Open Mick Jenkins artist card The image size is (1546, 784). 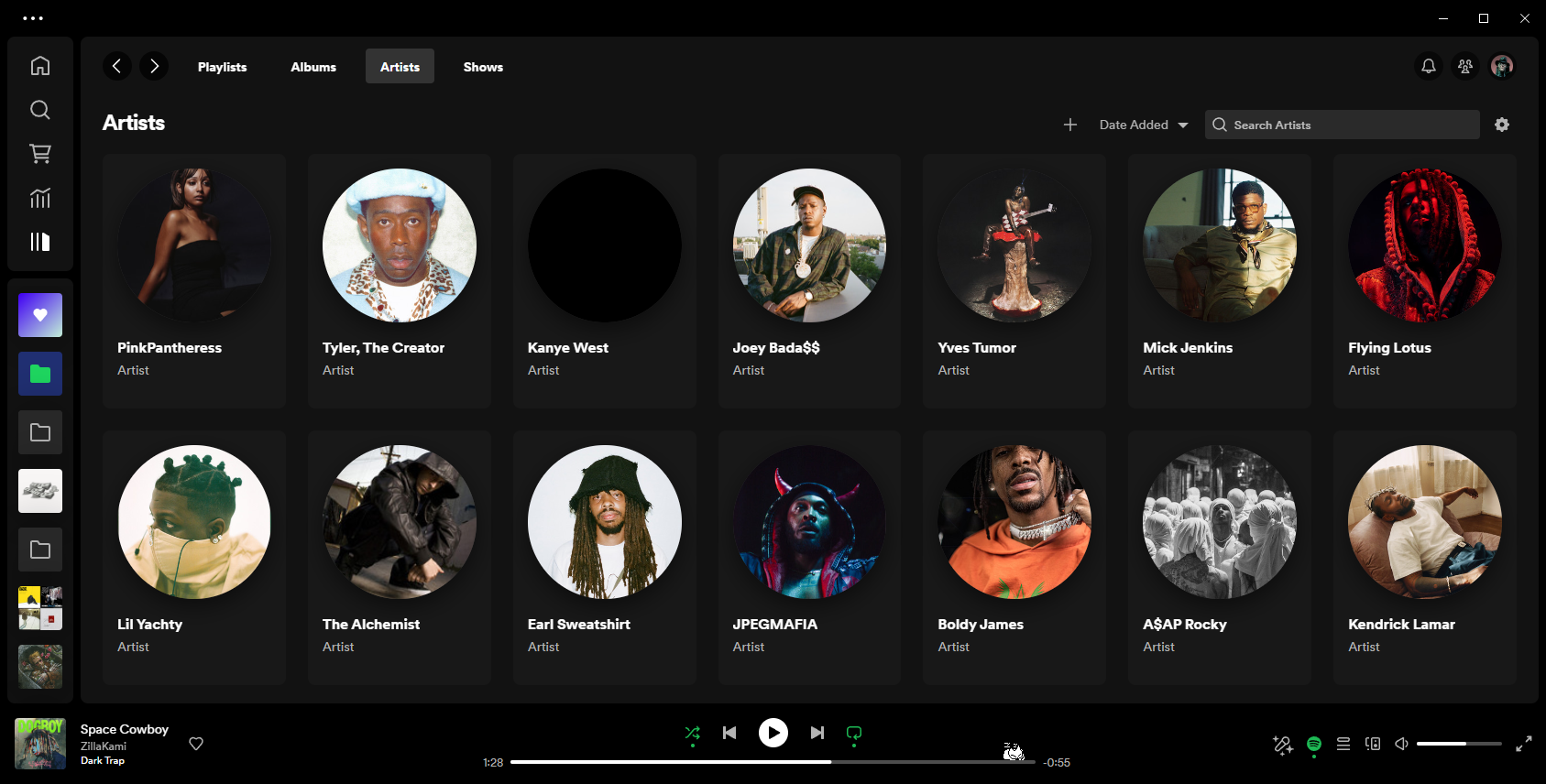point(1220,281)
